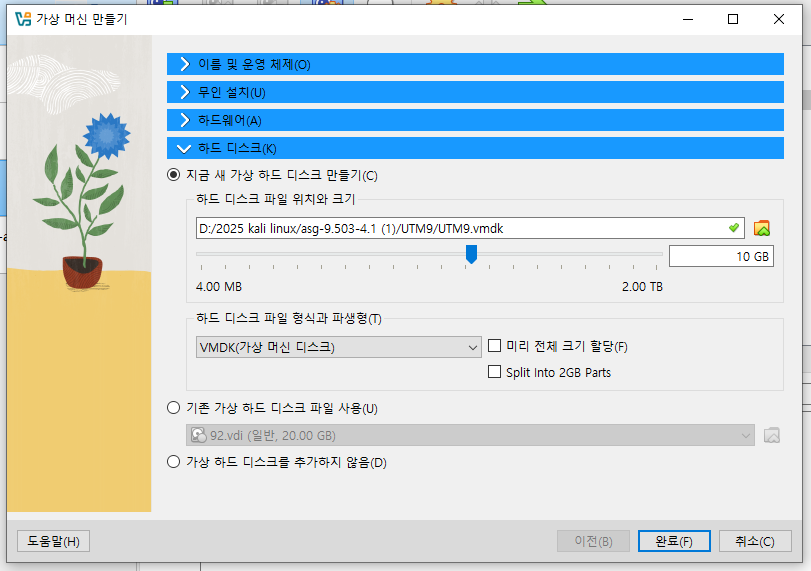Click the disk size slider handle
Image resolution: width=811 pixels, height=571 pixels.
pos(471,254)
